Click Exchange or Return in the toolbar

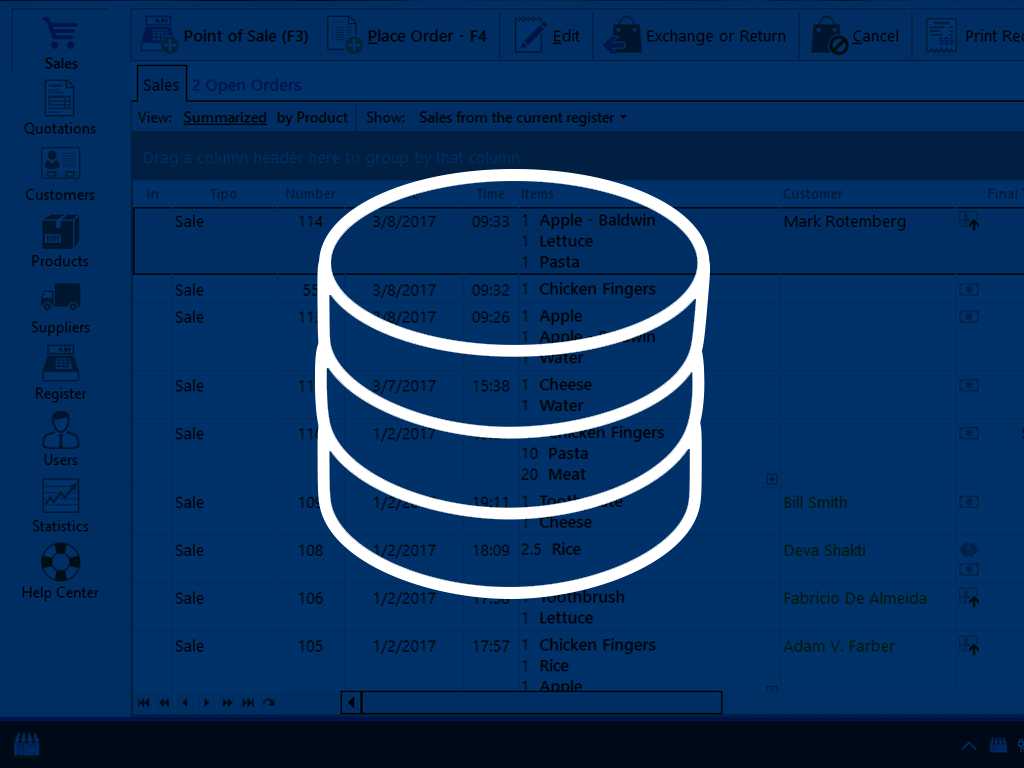(x=696, y=36)
